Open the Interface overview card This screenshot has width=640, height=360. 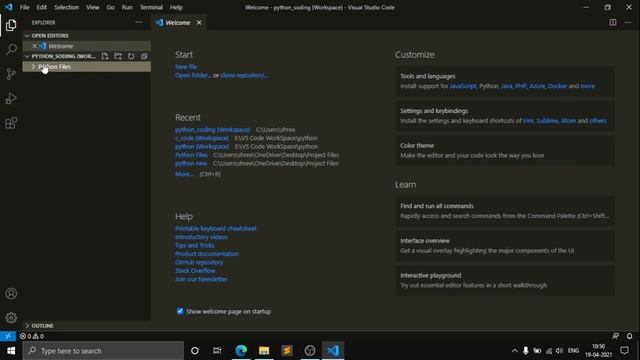click(505, 245)
